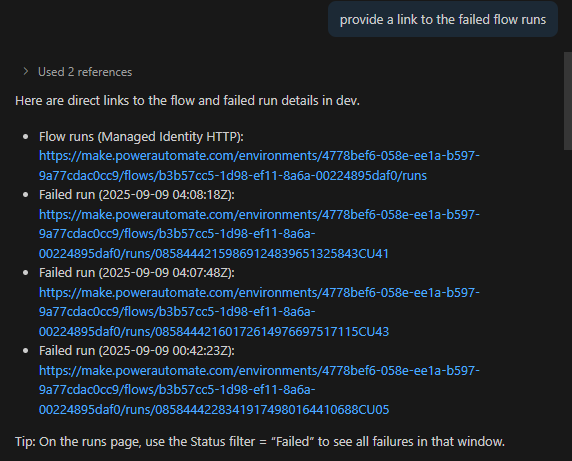This screenshot has width=572, height=461.
Task: Click the chat scrollbar thumb
Action: [x=568, y=101]
